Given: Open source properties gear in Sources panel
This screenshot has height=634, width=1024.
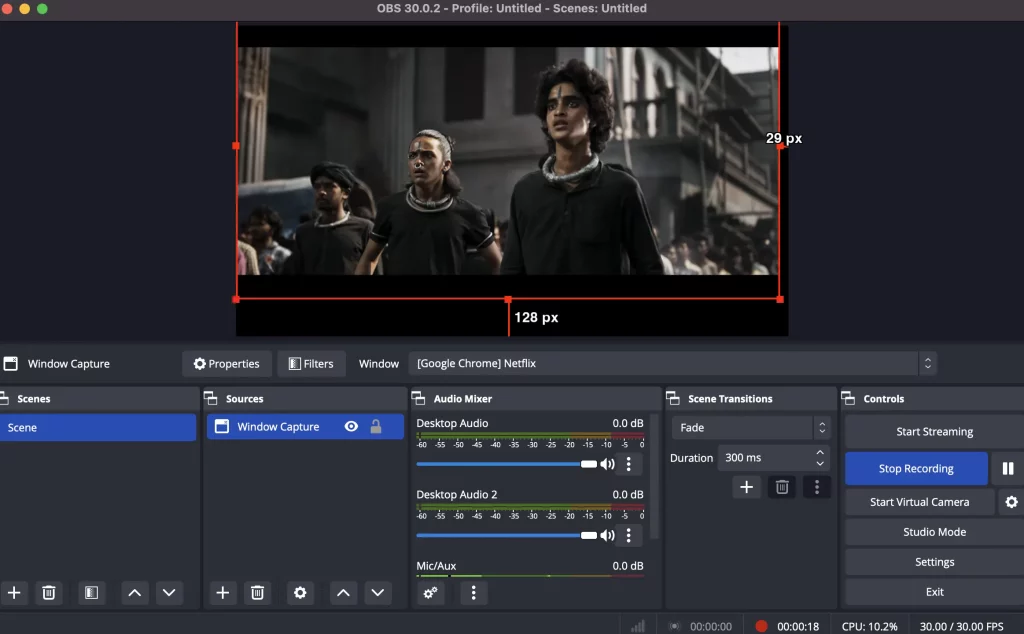Looking at the screenshot, I should pos(300,593).
